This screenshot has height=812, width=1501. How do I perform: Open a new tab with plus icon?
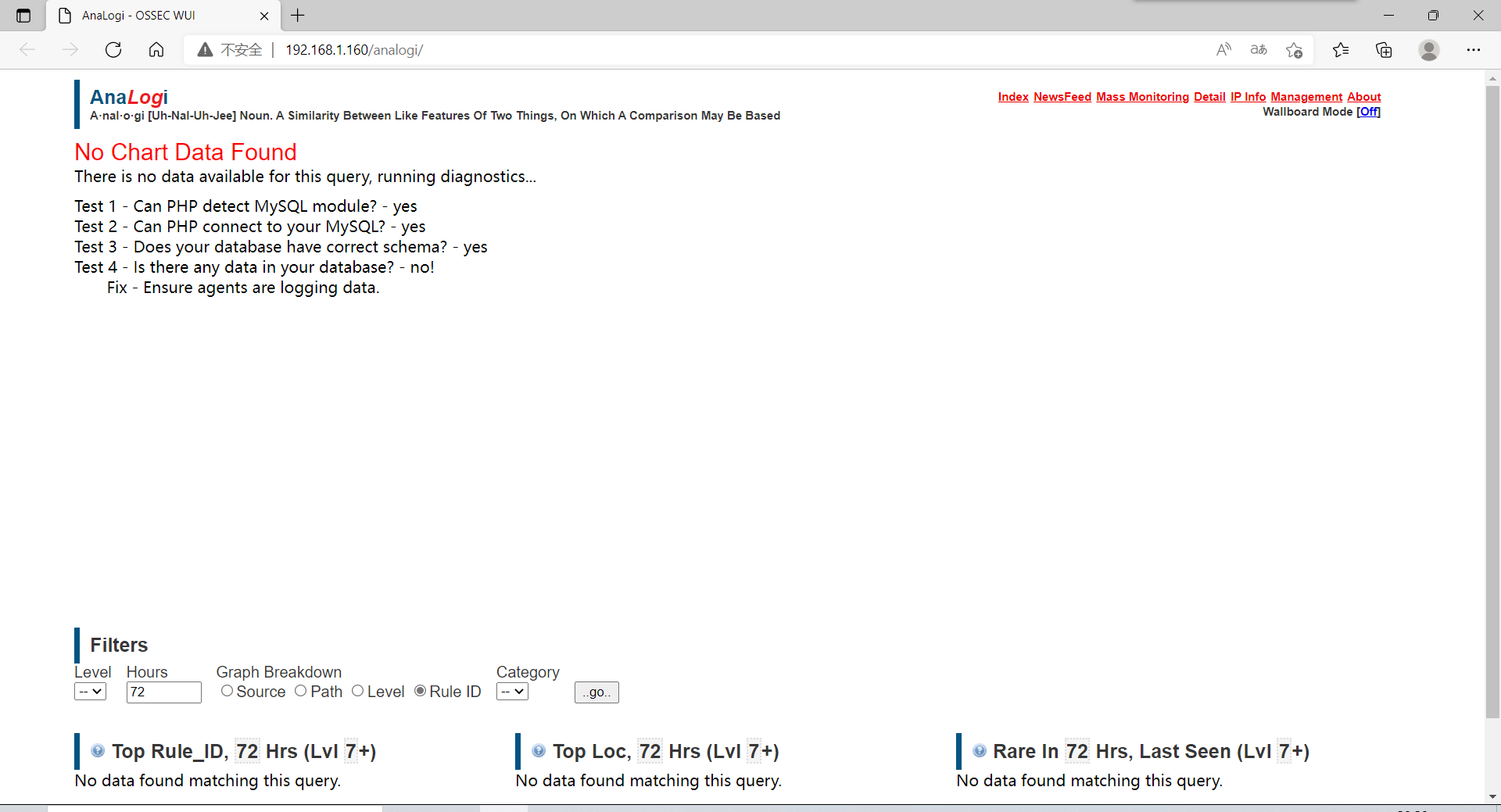point(298,15)
